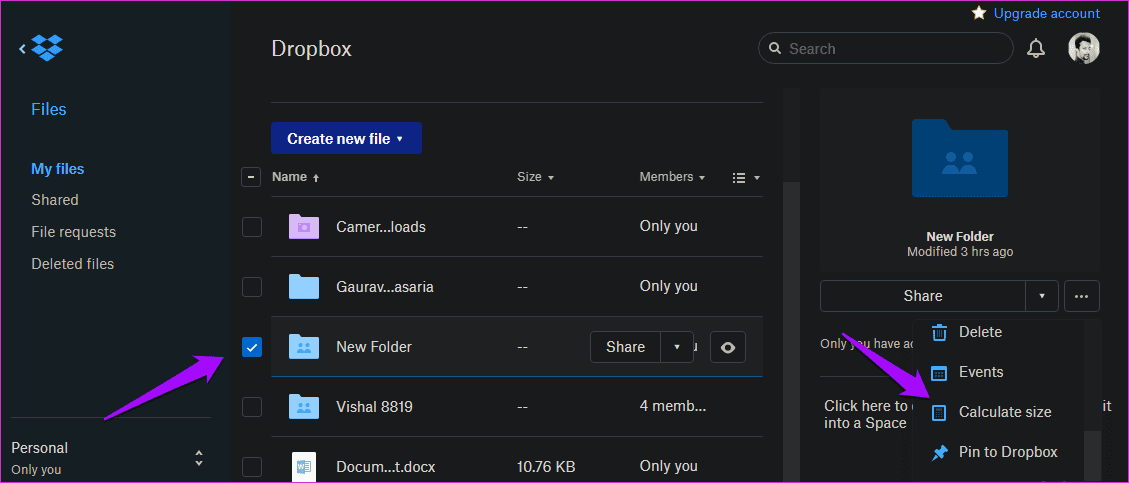The image size is (1129, 483).
Task: Click the Vishal 8819 folder icon
Action: pyautogui.click(x=303, y=407)
